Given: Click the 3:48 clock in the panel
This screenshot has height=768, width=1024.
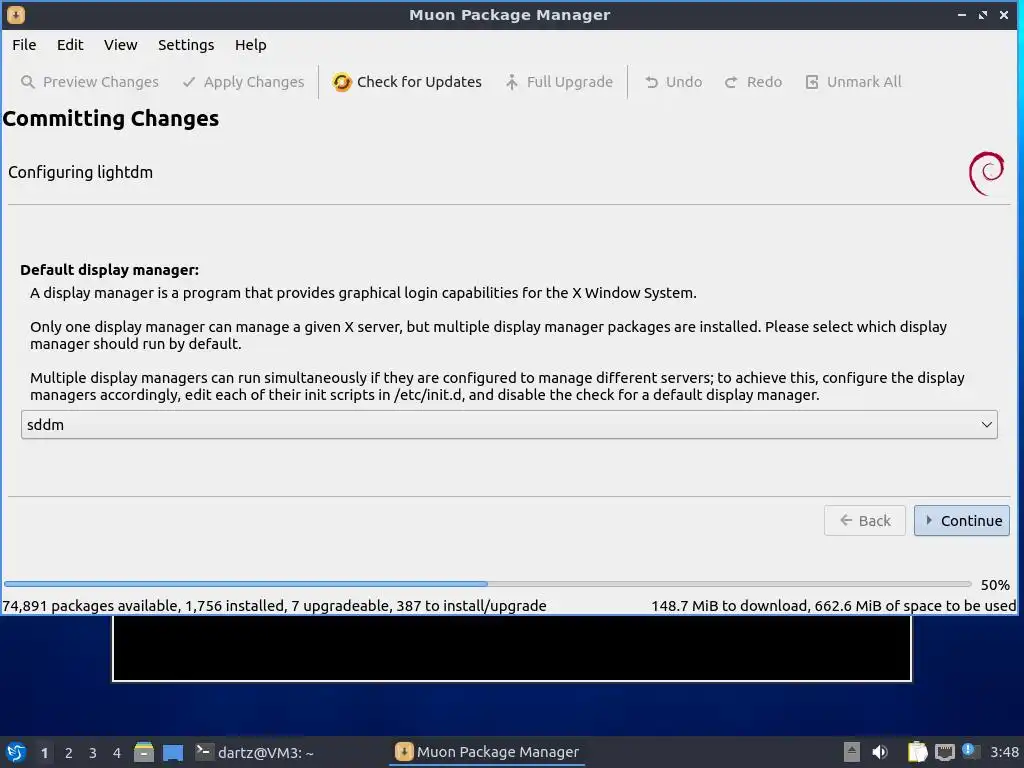Looking at the screenshot, I should [x=1004, y=752].
